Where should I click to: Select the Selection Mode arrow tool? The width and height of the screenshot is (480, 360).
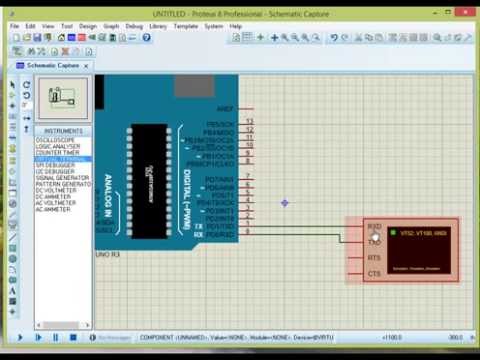[x=12, y=85]
